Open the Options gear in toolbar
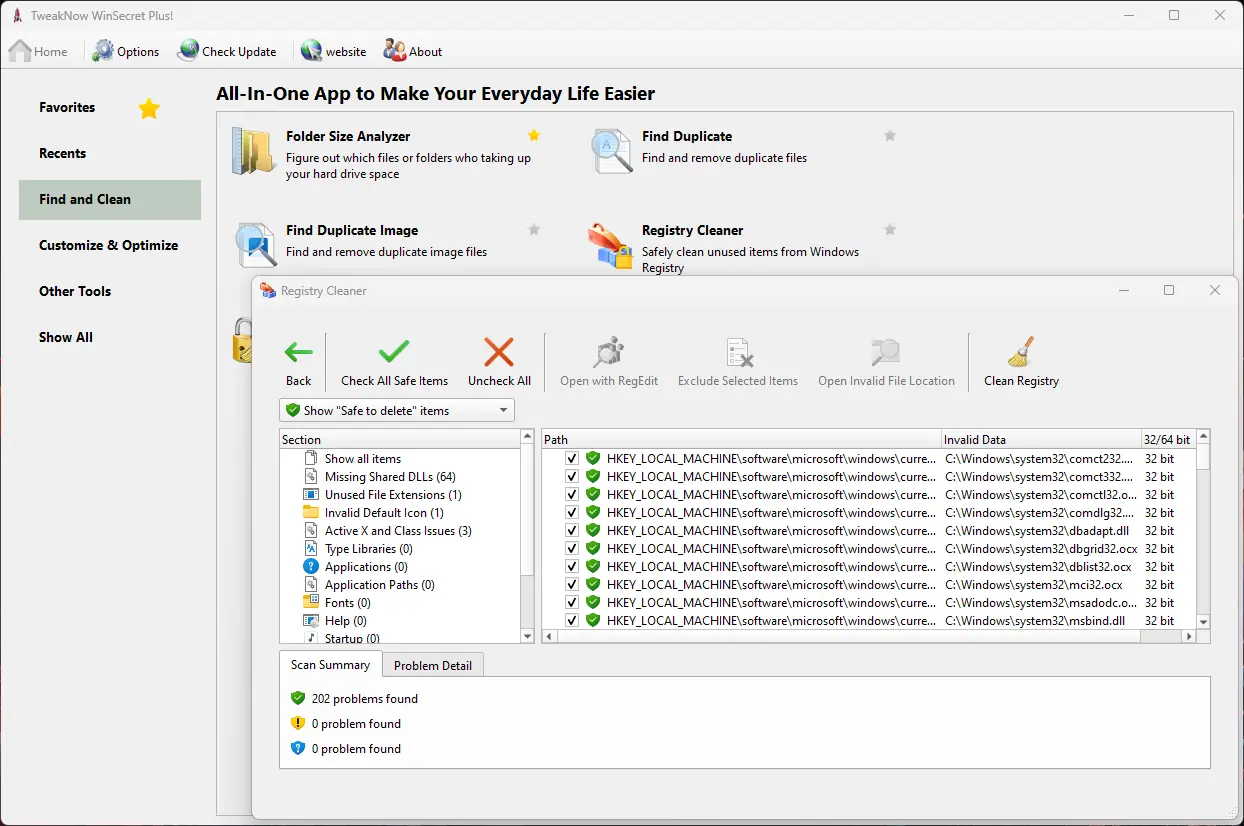Viewport: 1244px width, 826px height. pos(104,51)
